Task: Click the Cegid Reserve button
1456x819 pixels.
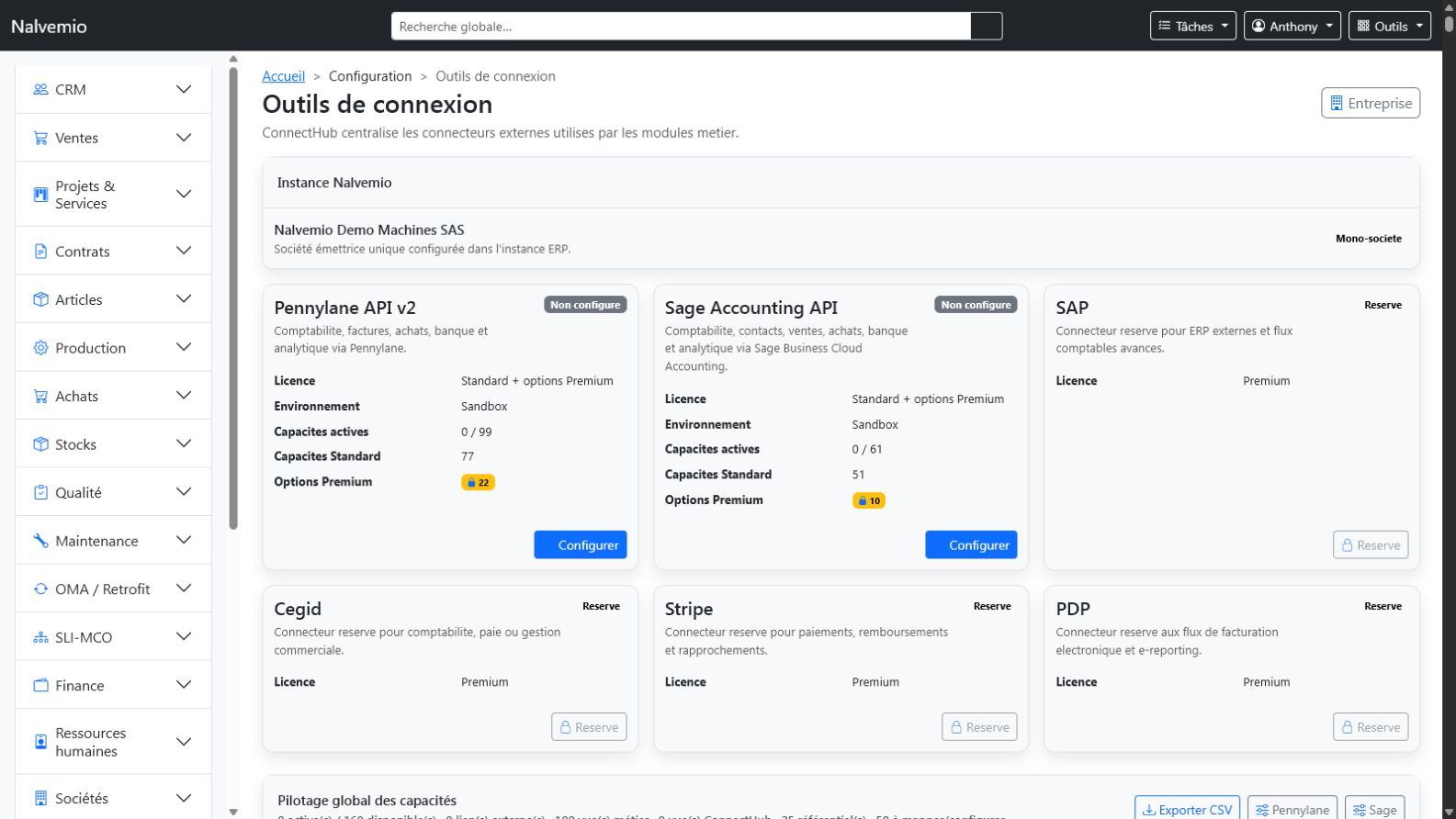Action: tap(589, 727)
